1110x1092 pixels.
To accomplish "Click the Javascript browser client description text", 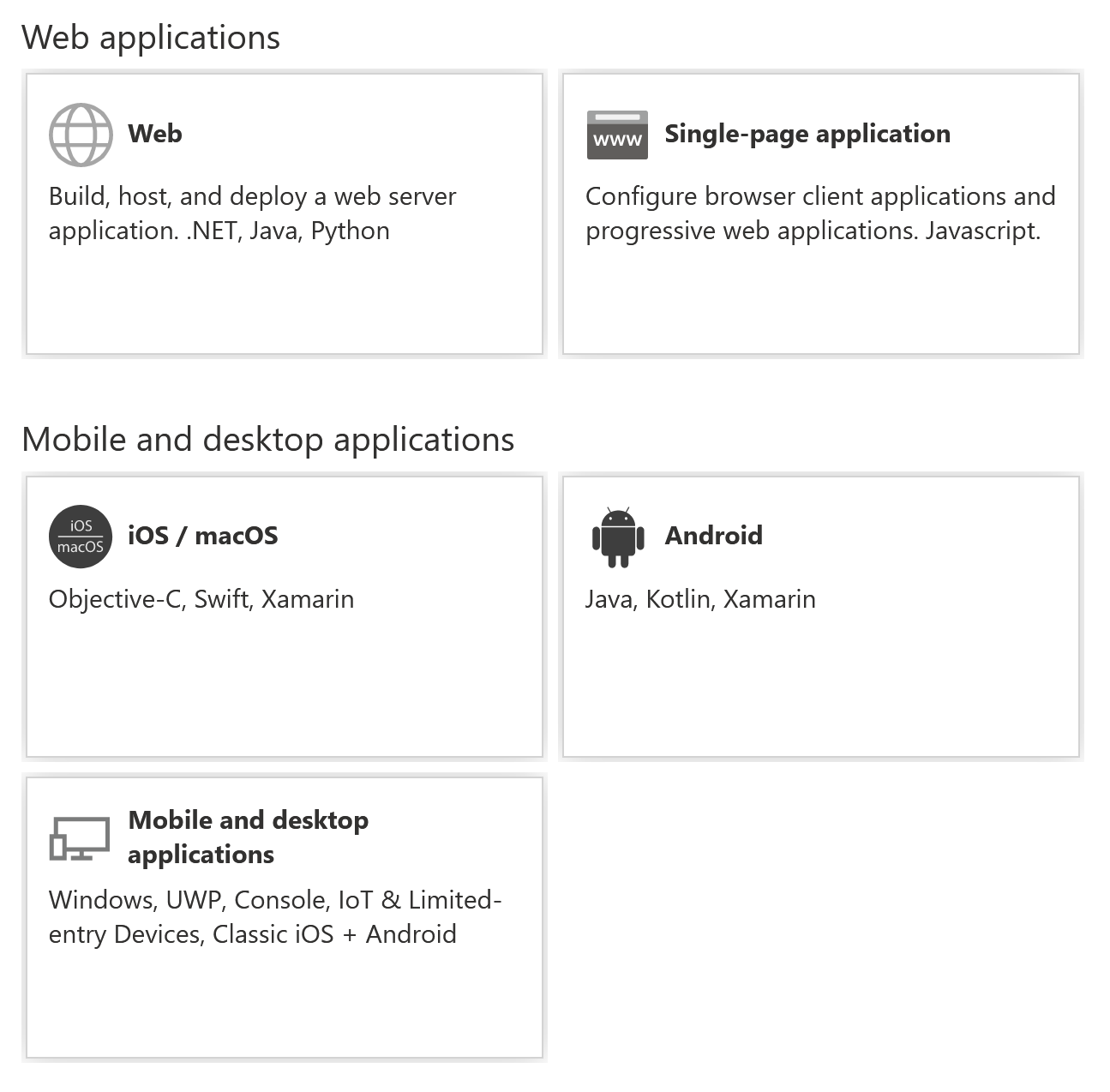I will click(820, 213).
